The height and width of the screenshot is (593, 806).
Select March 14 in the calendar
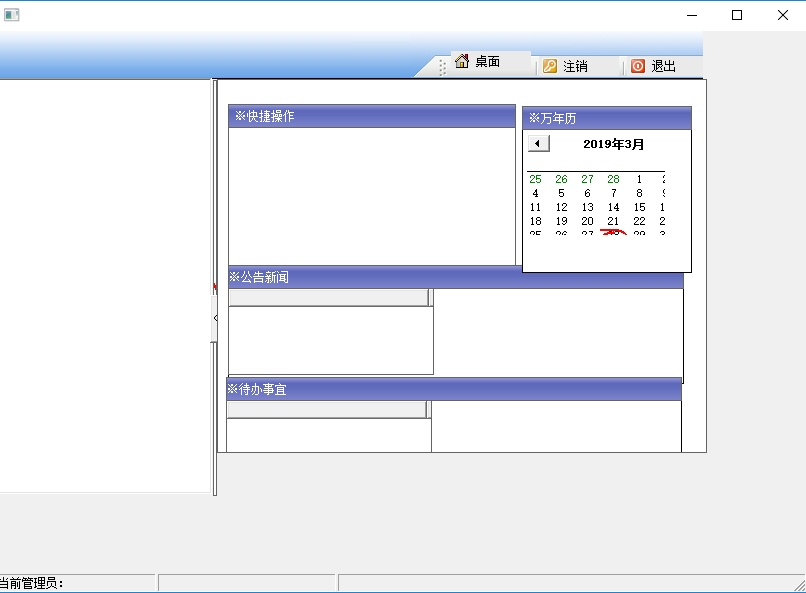click(x=614, y=207)
